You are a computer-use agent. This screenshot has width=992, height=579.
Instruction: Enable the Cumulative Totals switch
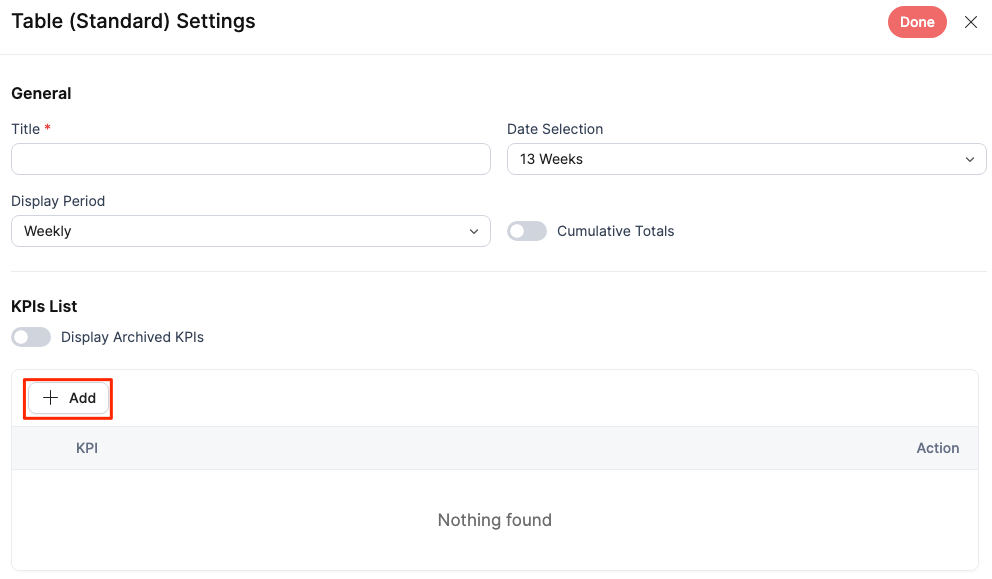click(527, 231)
